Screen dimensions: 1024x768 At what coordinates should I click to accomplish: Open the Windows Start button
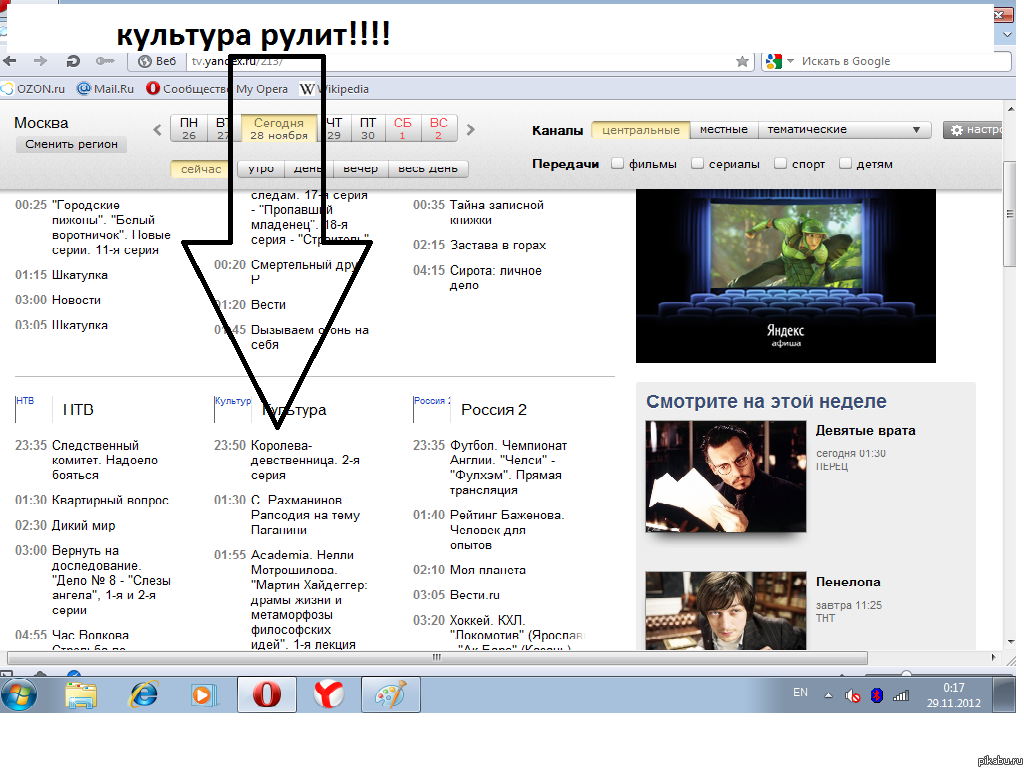point(18,695)
